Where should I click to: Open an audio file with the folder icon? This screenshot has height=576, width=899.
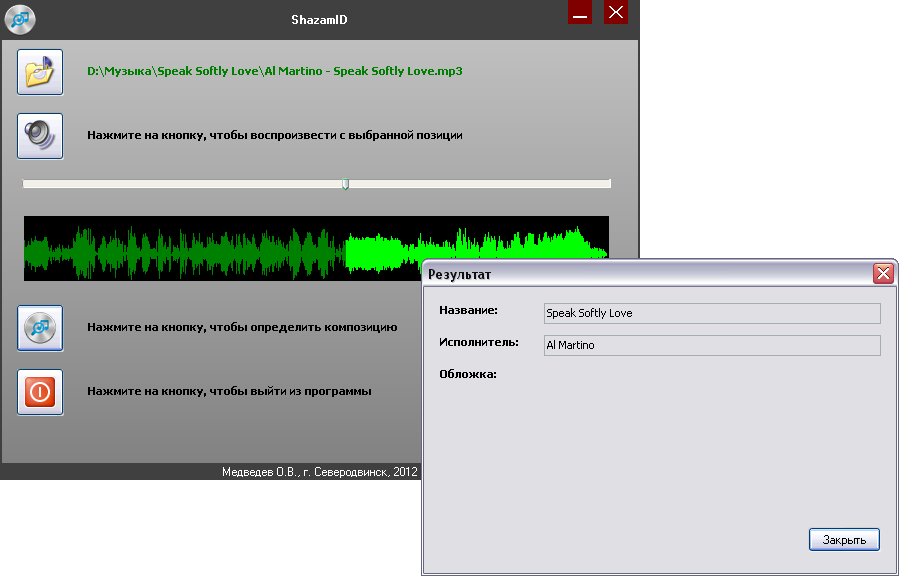coord(40,72)
